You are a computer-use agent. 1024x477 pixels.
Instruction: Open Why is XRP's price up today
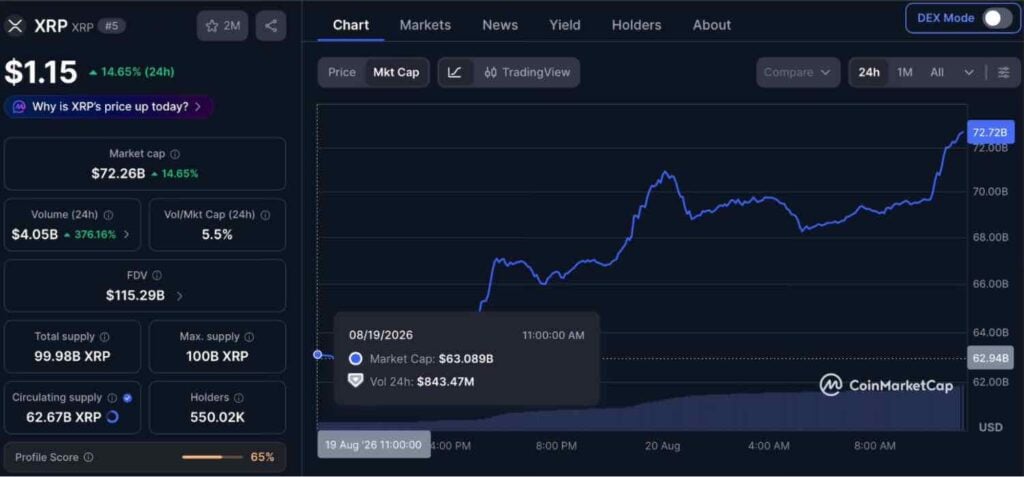click(108, 107)
